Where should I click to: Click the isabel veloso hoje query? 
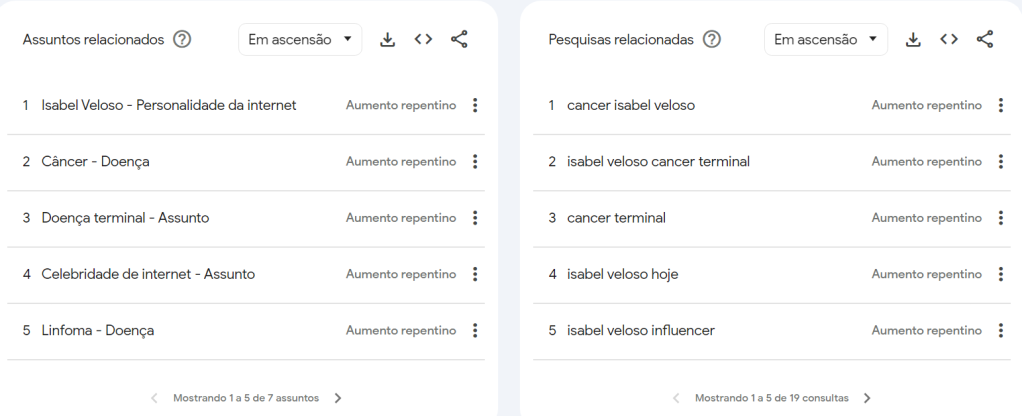622,274
